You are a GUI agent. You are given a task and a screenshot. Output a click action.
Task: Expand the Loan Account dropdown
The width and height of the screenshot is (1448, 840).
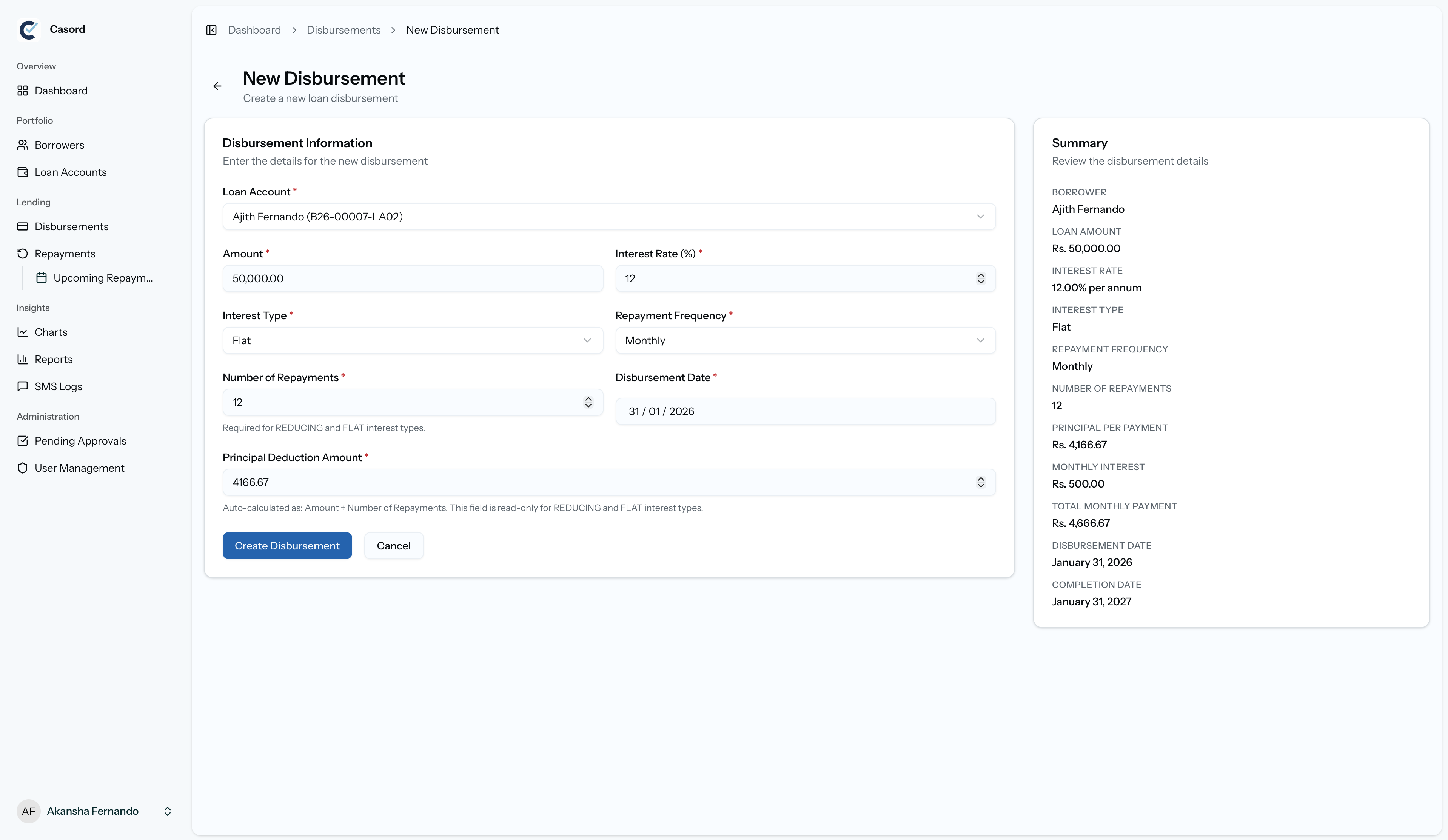[x=608, y=217]
